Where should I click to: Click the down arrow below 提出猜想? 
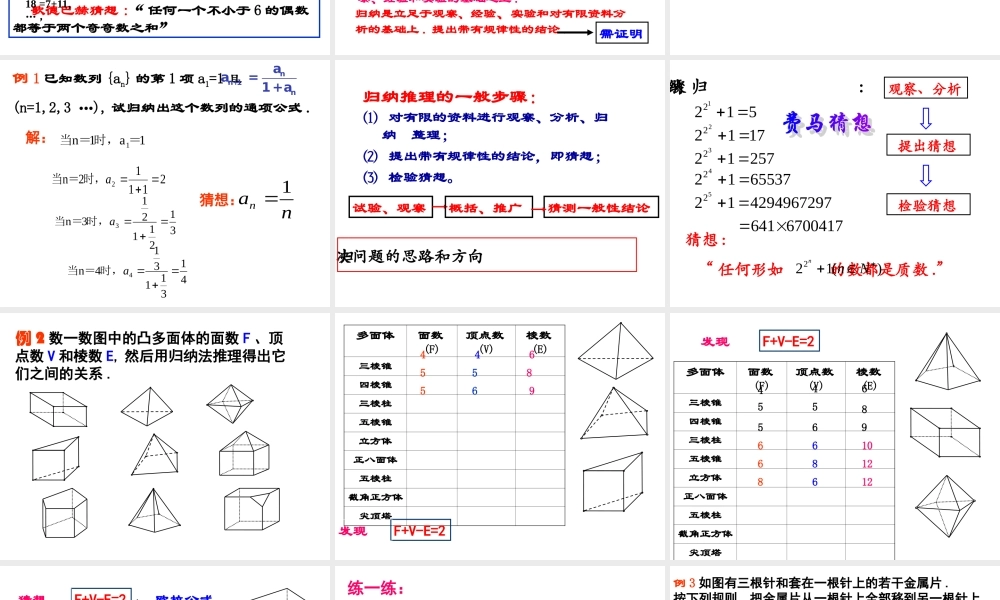pos(926,175)
